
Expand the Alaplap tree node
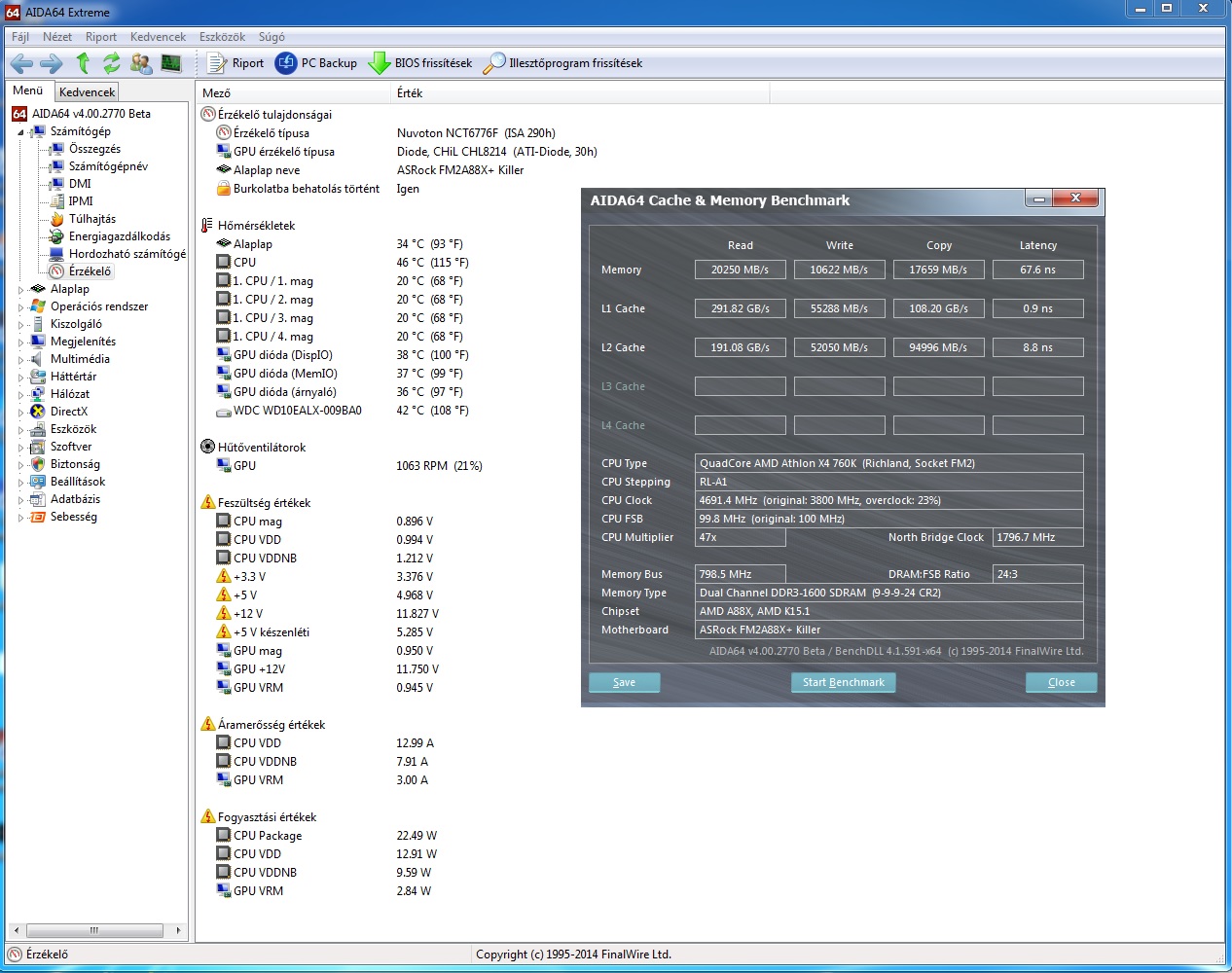[20, 289]
